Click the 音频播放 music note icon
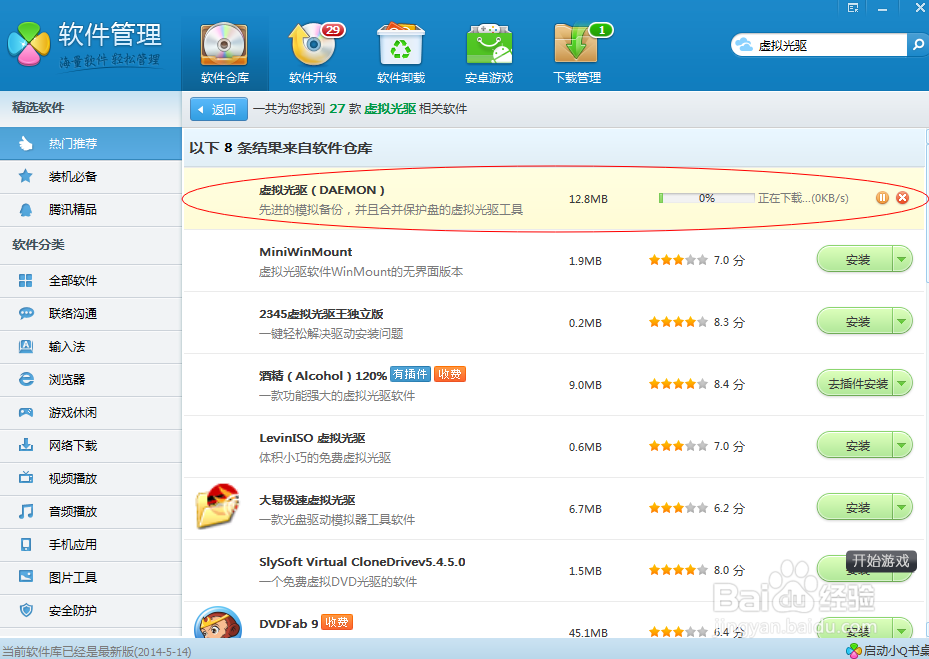 [x=25, y=511]
